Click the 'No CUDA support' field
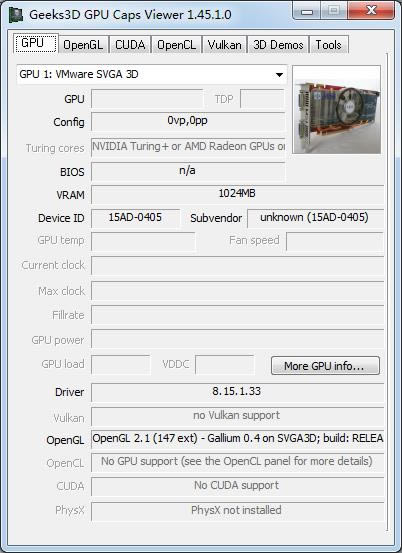 pos(237,486)
